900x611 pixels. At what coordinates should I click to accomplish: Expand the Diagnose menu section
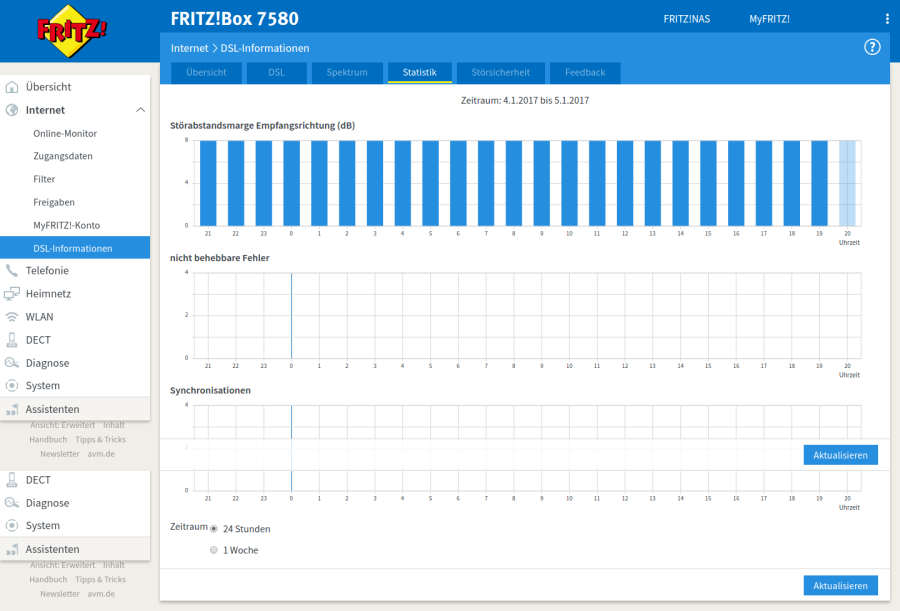[x=47, y=363]
